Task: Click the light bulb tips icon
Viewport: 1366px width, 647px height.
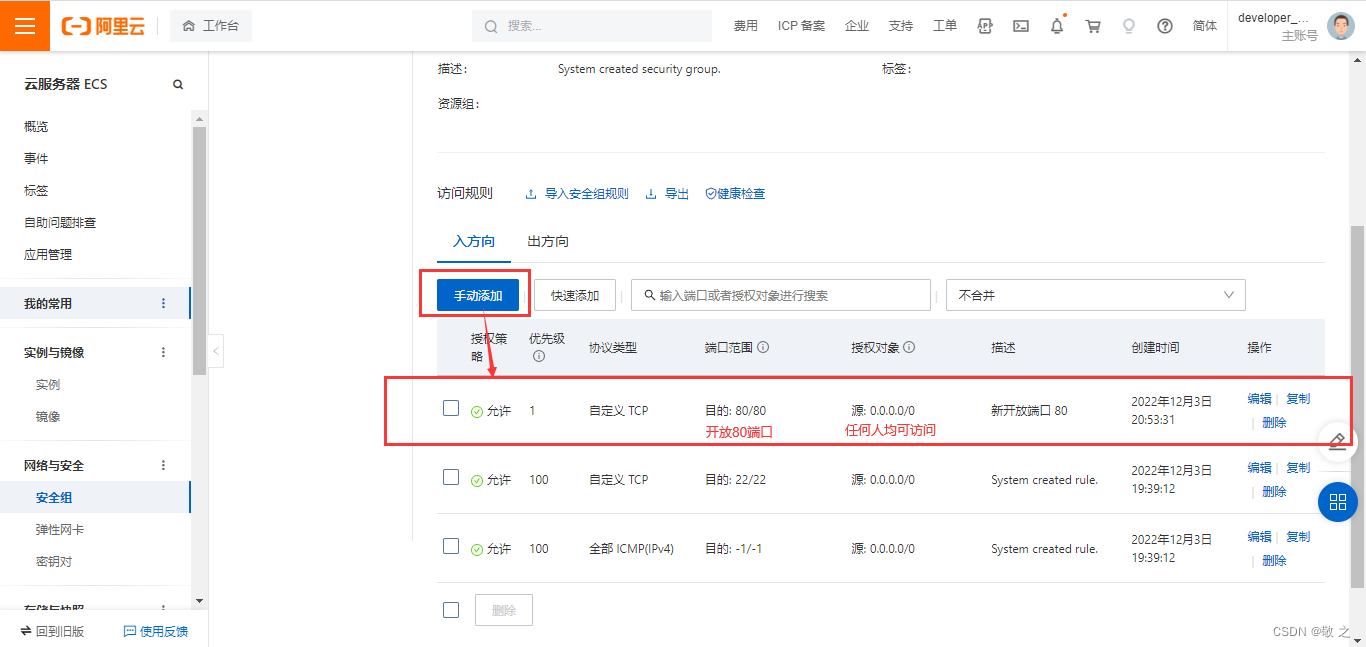Action: (x=1129, y=26)
